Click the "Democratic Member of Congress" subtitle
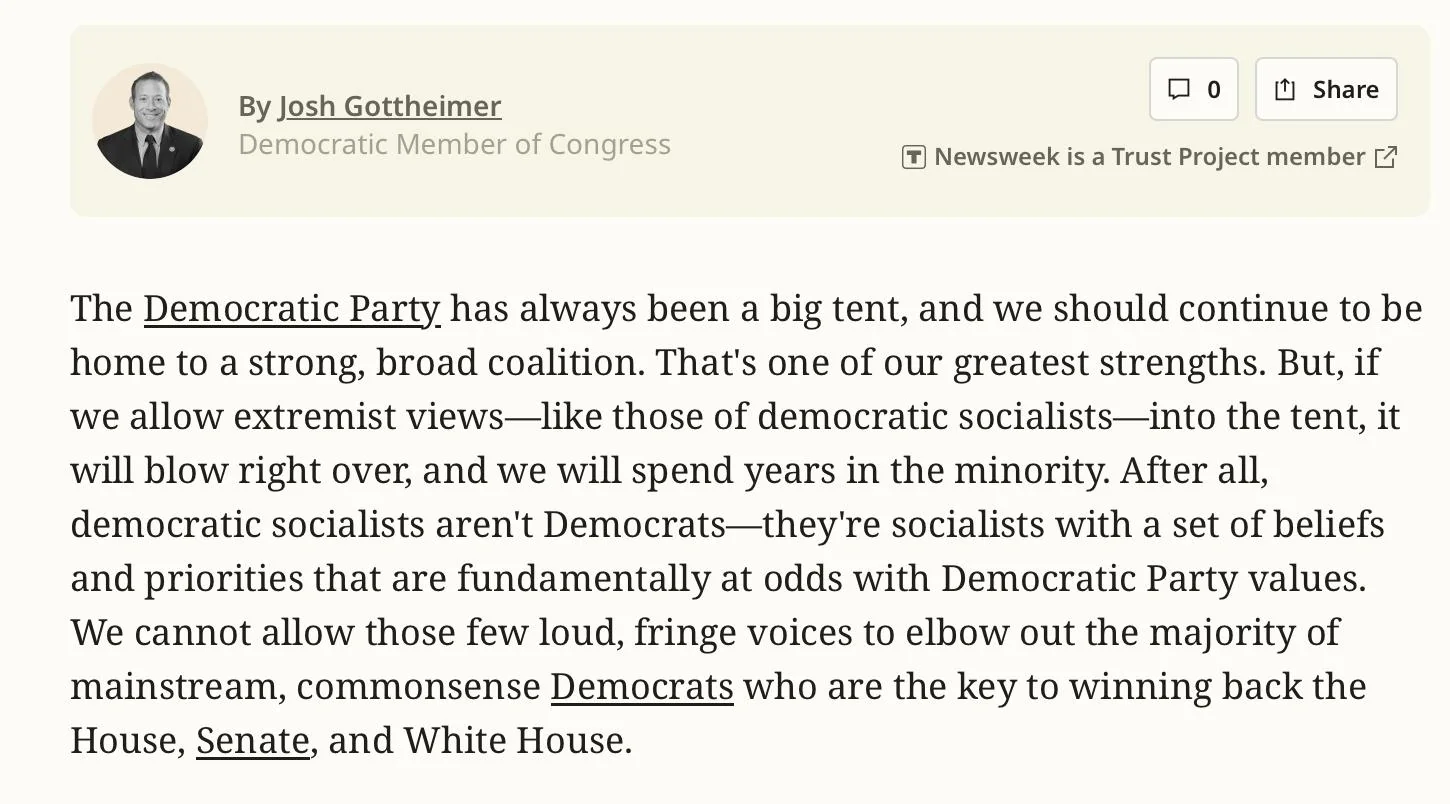Image resolution: width=1450 pixels, height=804 pixels. click(454, 144)
